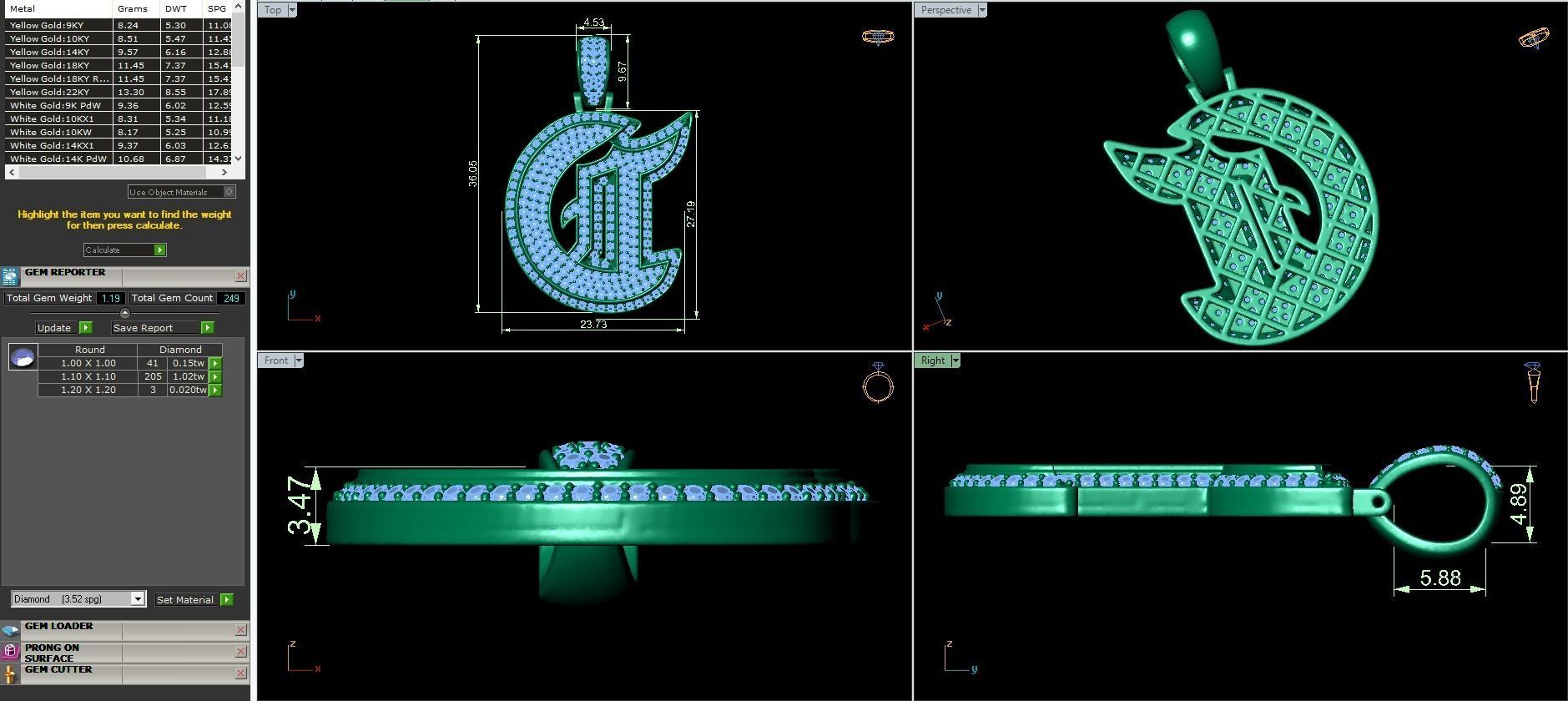The width and height of the screenshot is (1568, 701).
Task: Click the Metal column header
Action: tap(58, 8)
